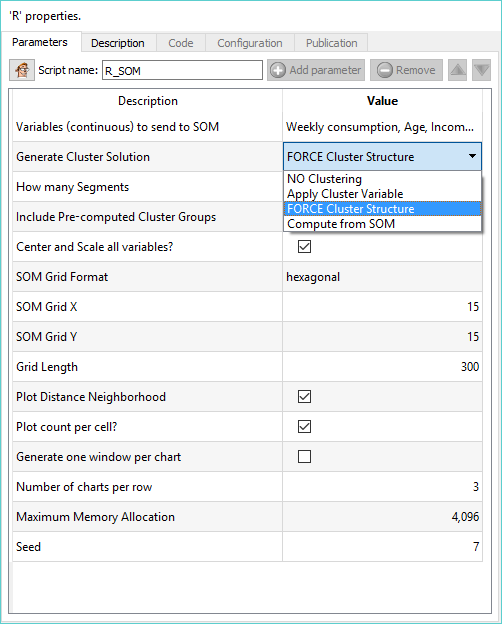The width and height of the screenshot is (502, 624).
Task: Click the Remove minus icon
Action: (385, 70)
